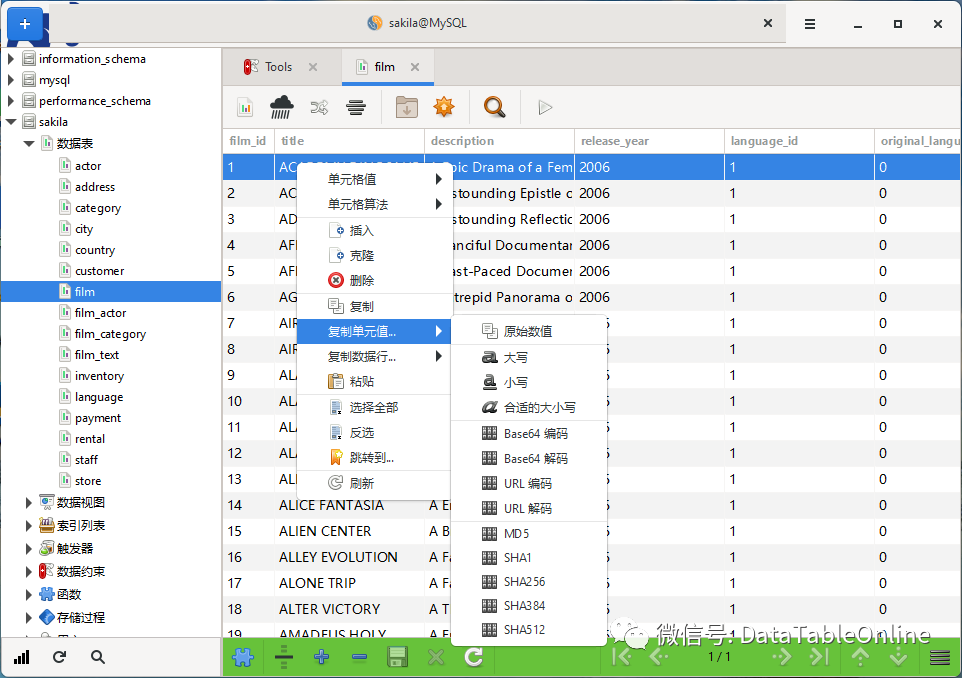Close the sakila@MySQL connection tab
This screenshot has width=962, height=678.
click(768, 23)
